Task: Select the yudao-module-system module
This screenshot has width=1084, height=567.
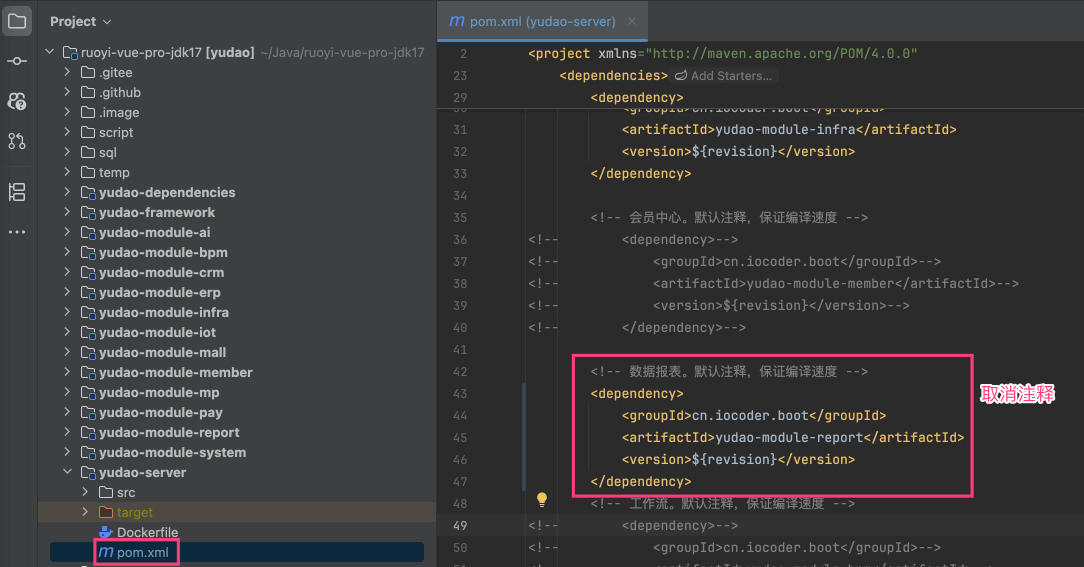Action: pyautogui.click(x=172, y=452)
